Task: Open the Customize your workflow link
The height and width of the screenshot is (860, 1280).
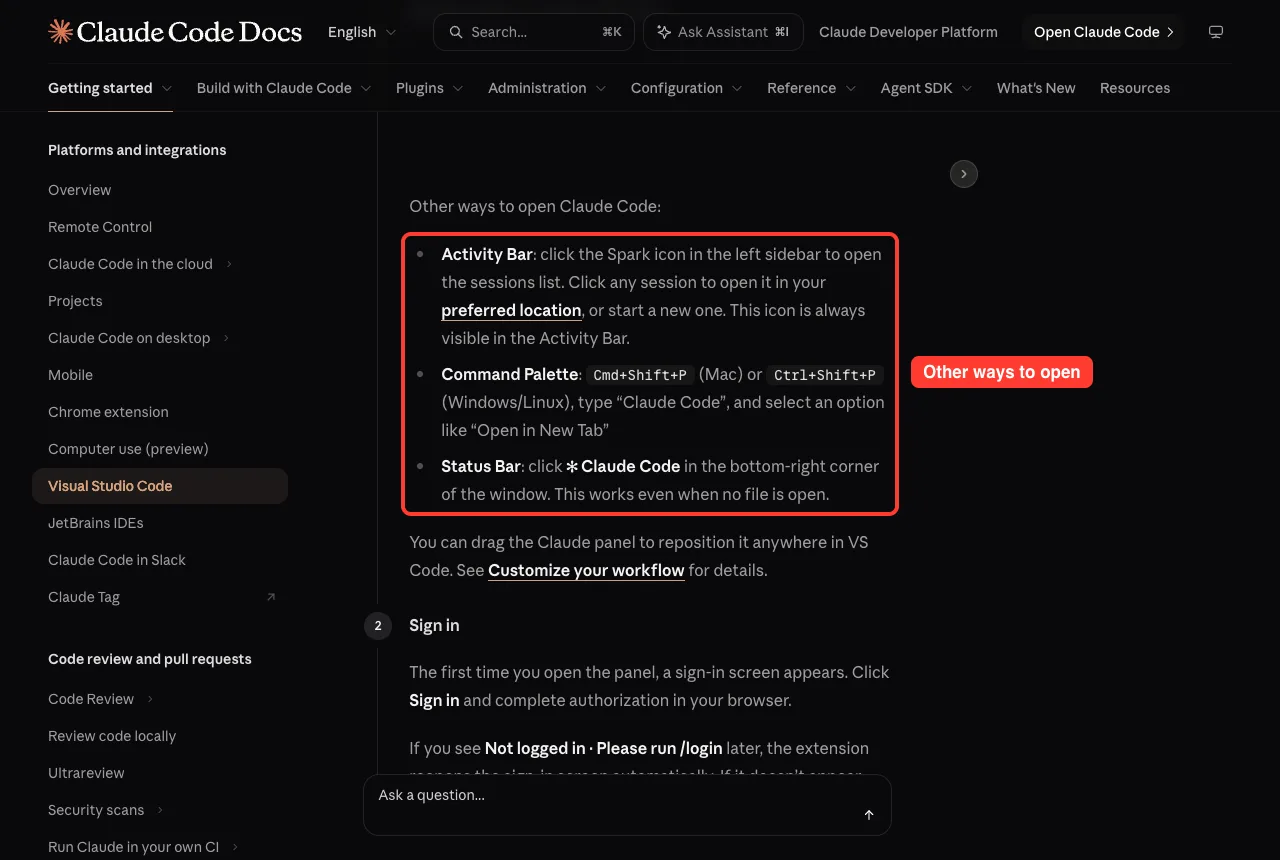Action: coord(586,570)
